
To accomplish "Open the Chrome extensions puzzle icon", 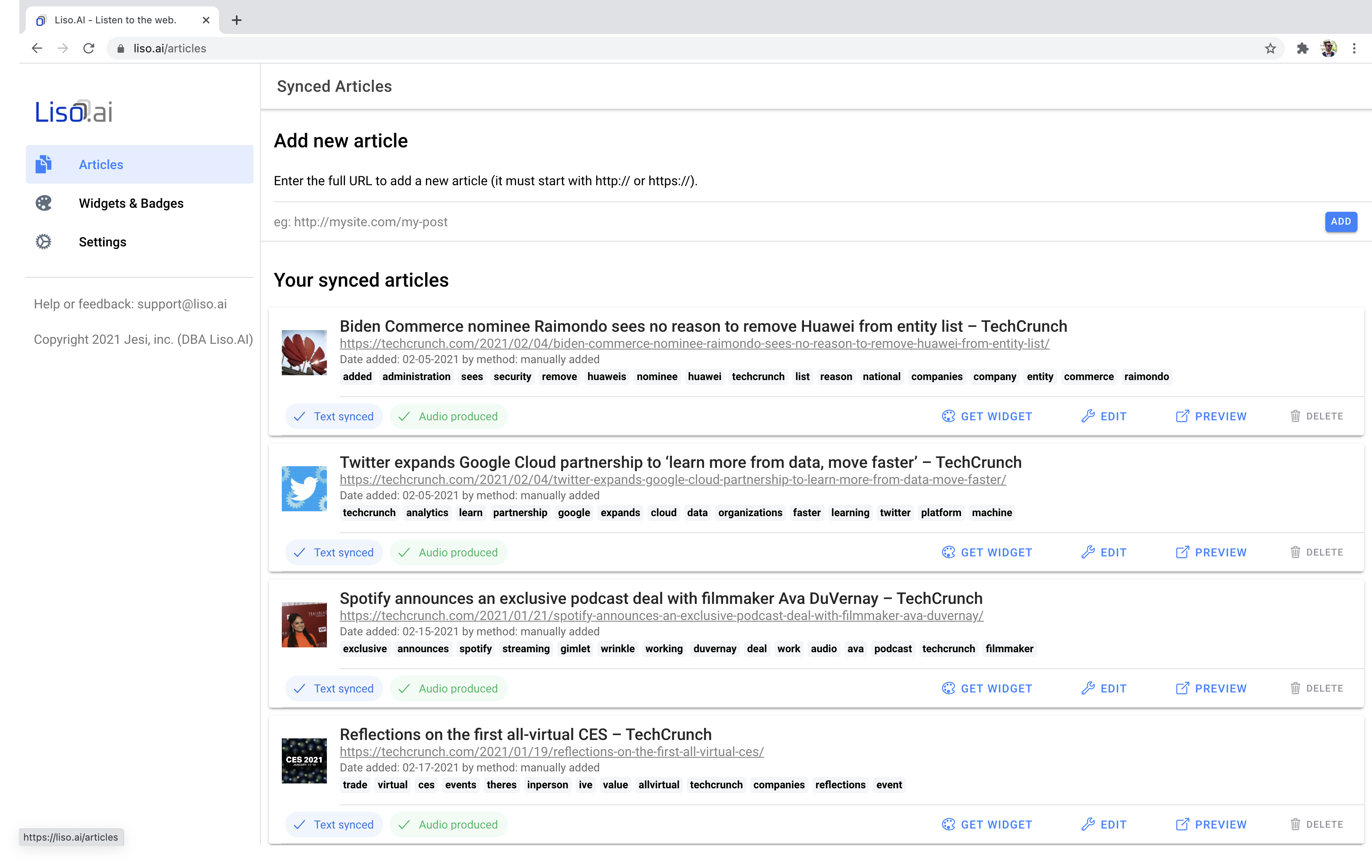I will 1302,48.
